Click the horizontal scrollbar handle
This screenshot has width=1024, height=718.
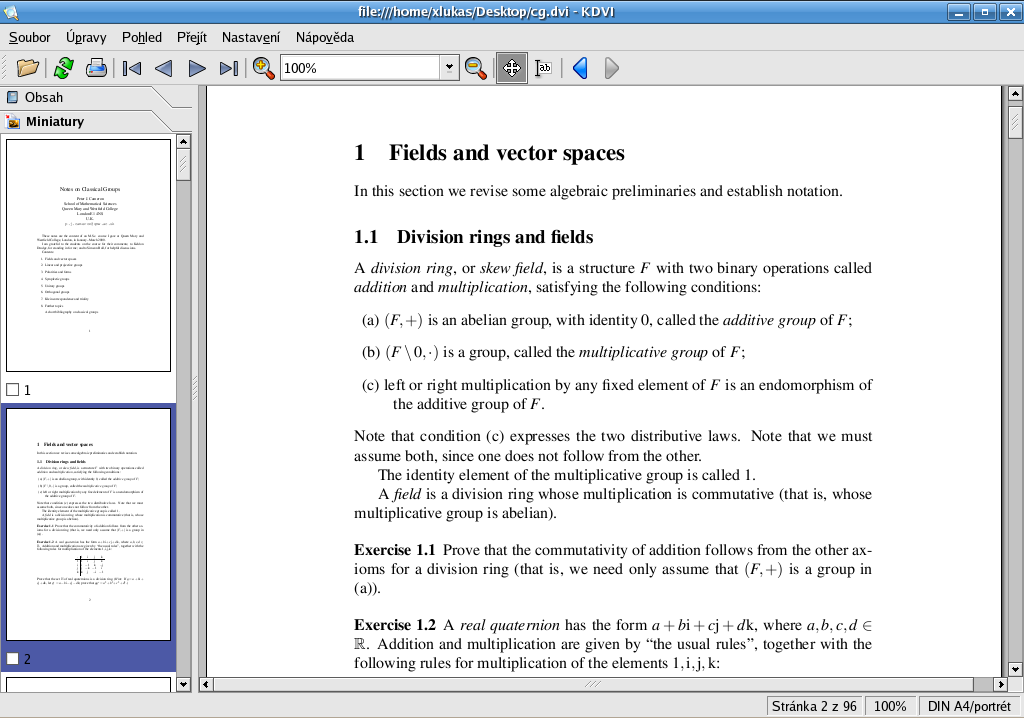(x=593, y=685)
